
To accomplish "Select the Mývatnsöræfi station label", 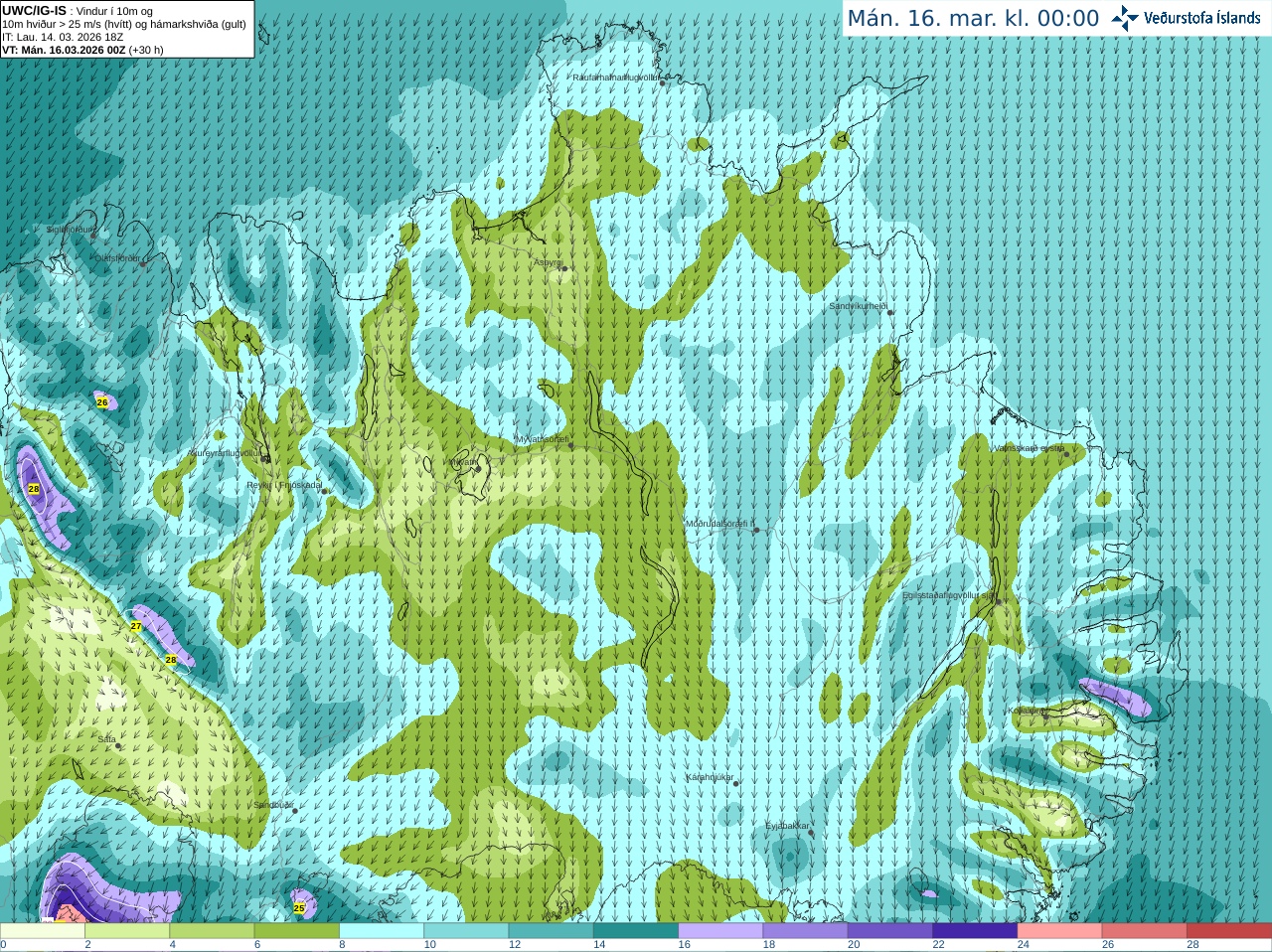I will coord(542,439).
